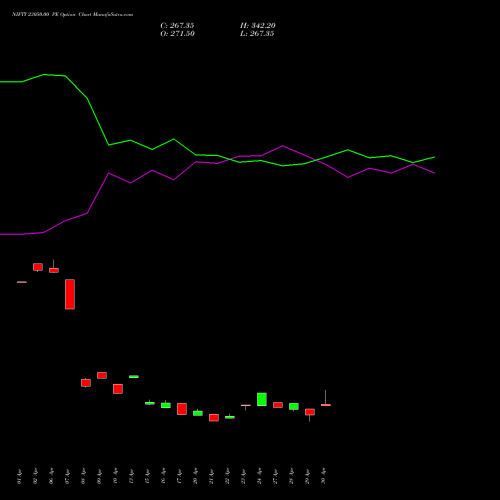The image size is (500, 500).
Task: Select the small green candle above 15 Apr
Action: click(150, 403)
